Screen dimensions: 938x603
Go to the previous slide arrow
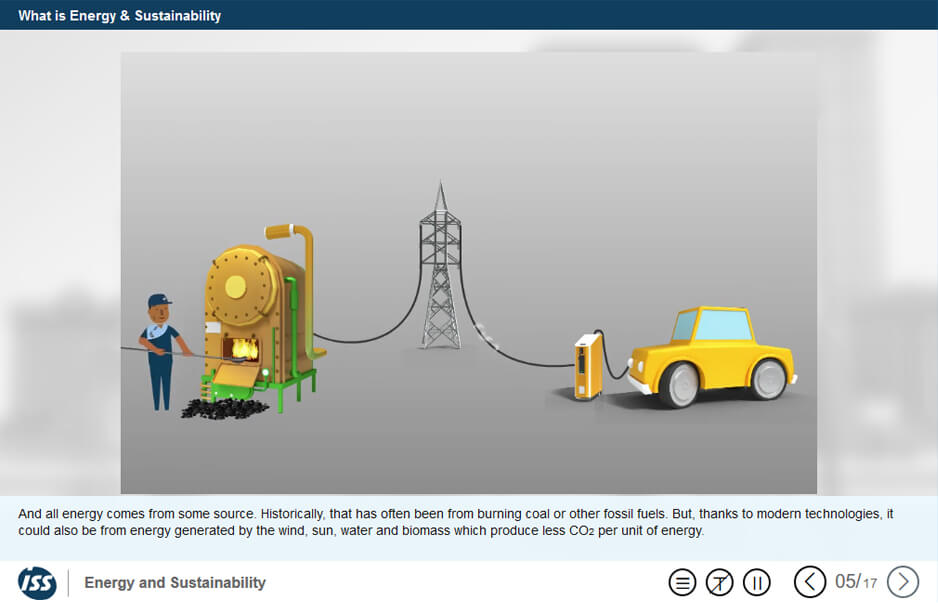810,582
